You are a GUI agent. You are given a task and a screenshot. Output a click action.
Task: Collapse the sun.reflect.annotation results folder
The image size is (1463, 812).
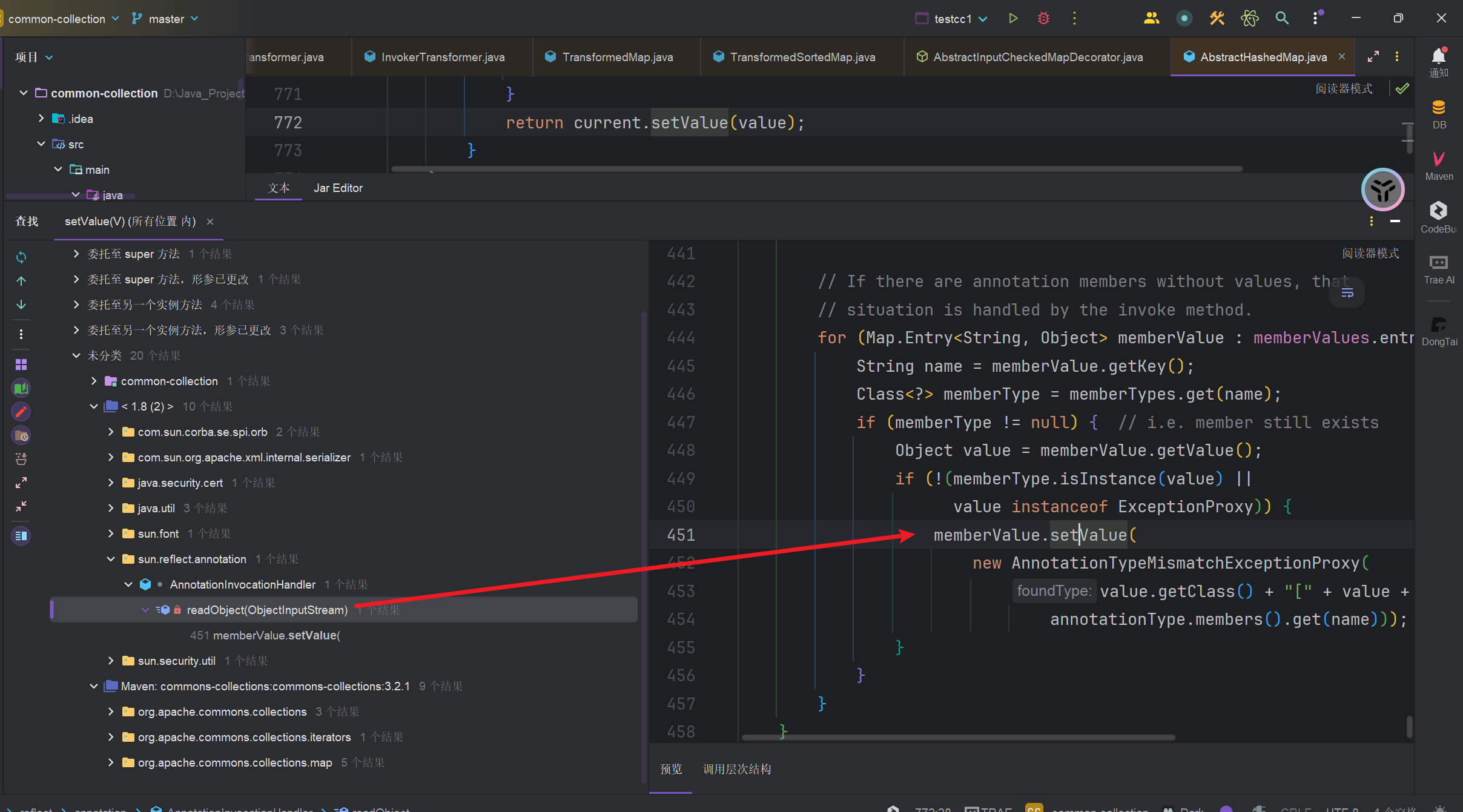pos(111,559)
